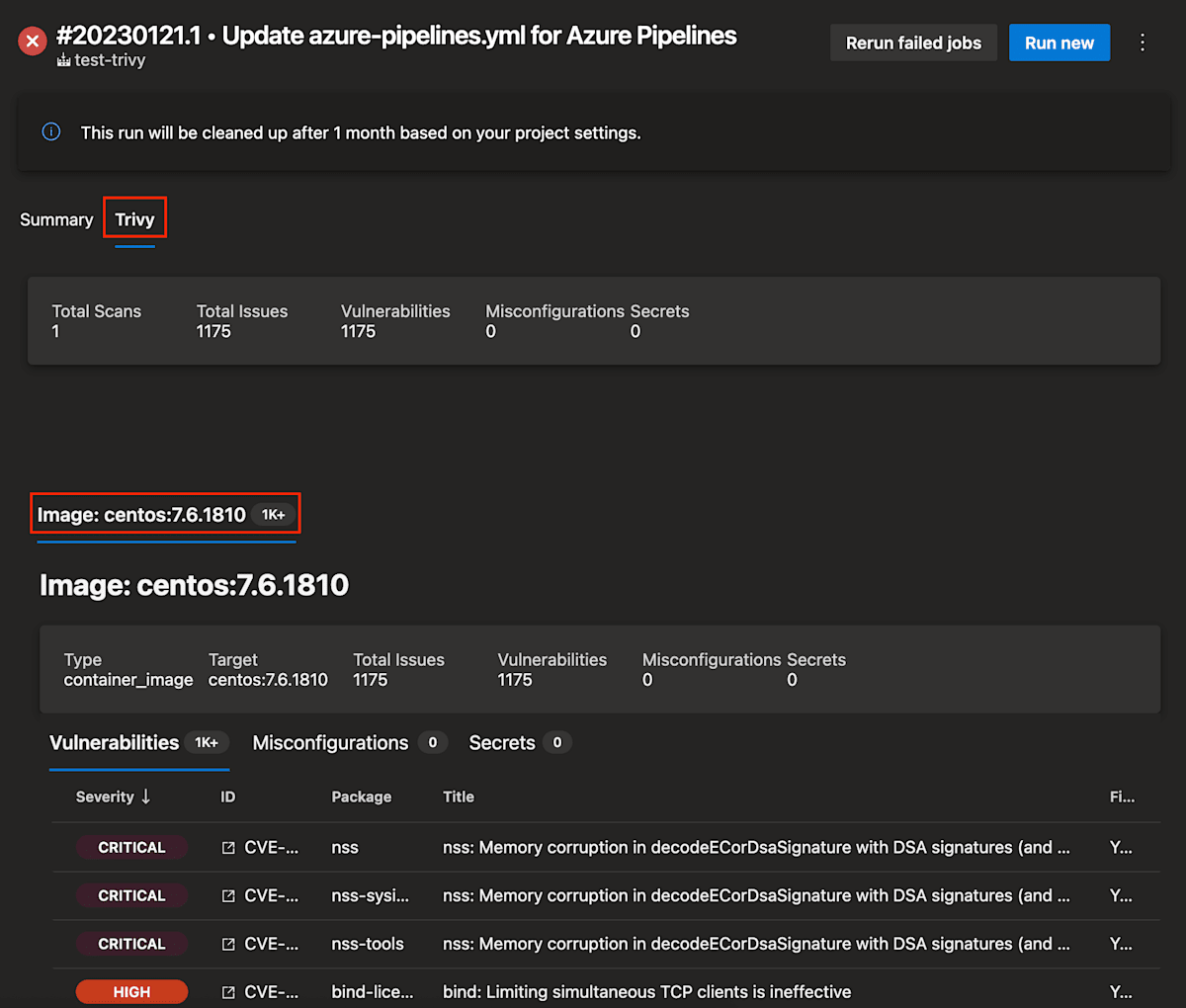This screenshot has height=1008, width=1186.
Task: Sort by Severity arrow in column header
Action: click(x=146, y=797)
